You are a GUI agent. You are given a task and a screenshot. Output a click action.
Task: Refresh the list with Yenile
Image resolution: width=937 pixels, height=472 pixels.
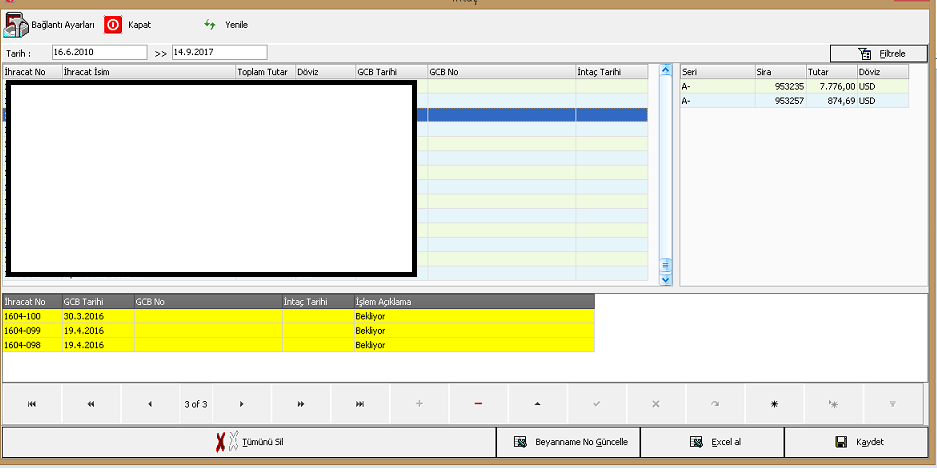tap(226, 25)
